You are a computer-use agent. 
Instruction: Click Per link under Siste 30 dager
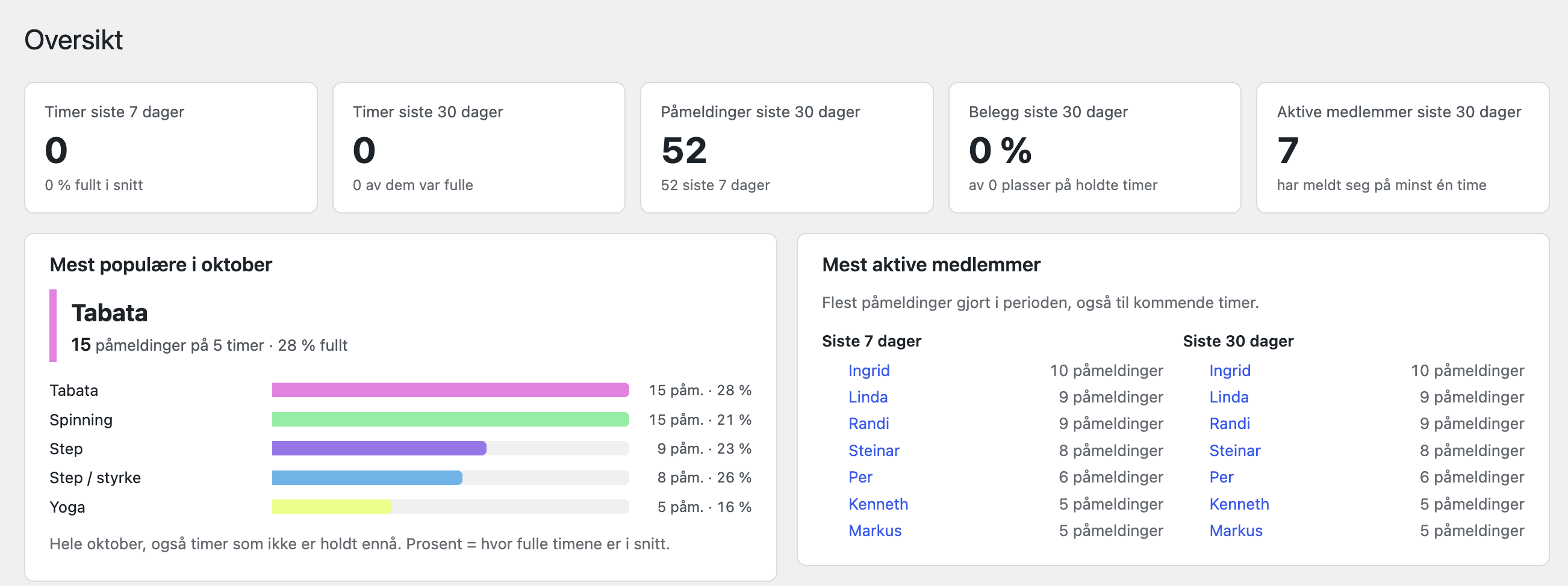tap(1221, 477)
